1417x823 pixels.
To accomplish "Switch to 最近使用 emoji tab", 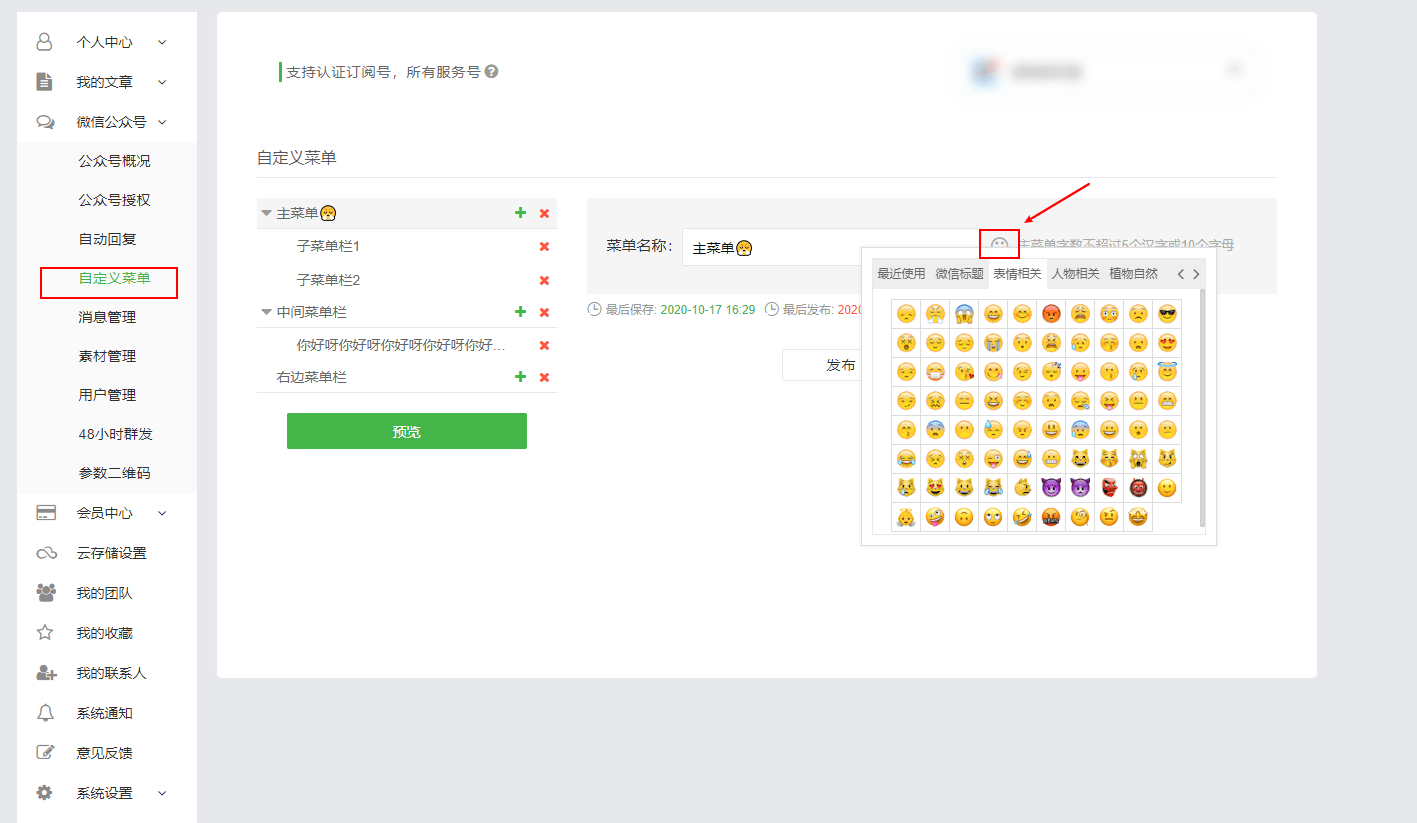I will tap(901, 274).
